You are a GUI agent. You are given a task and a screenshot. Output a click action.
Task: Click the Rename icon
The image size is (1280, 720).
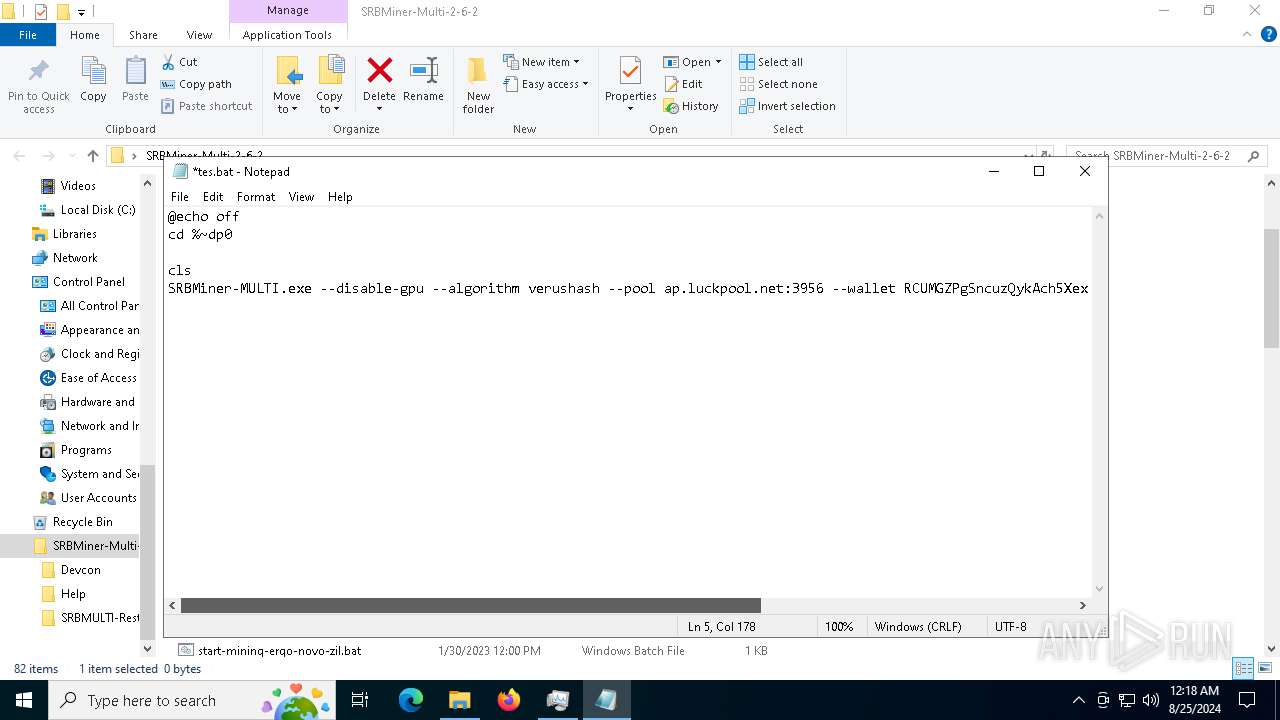(424, 71)
